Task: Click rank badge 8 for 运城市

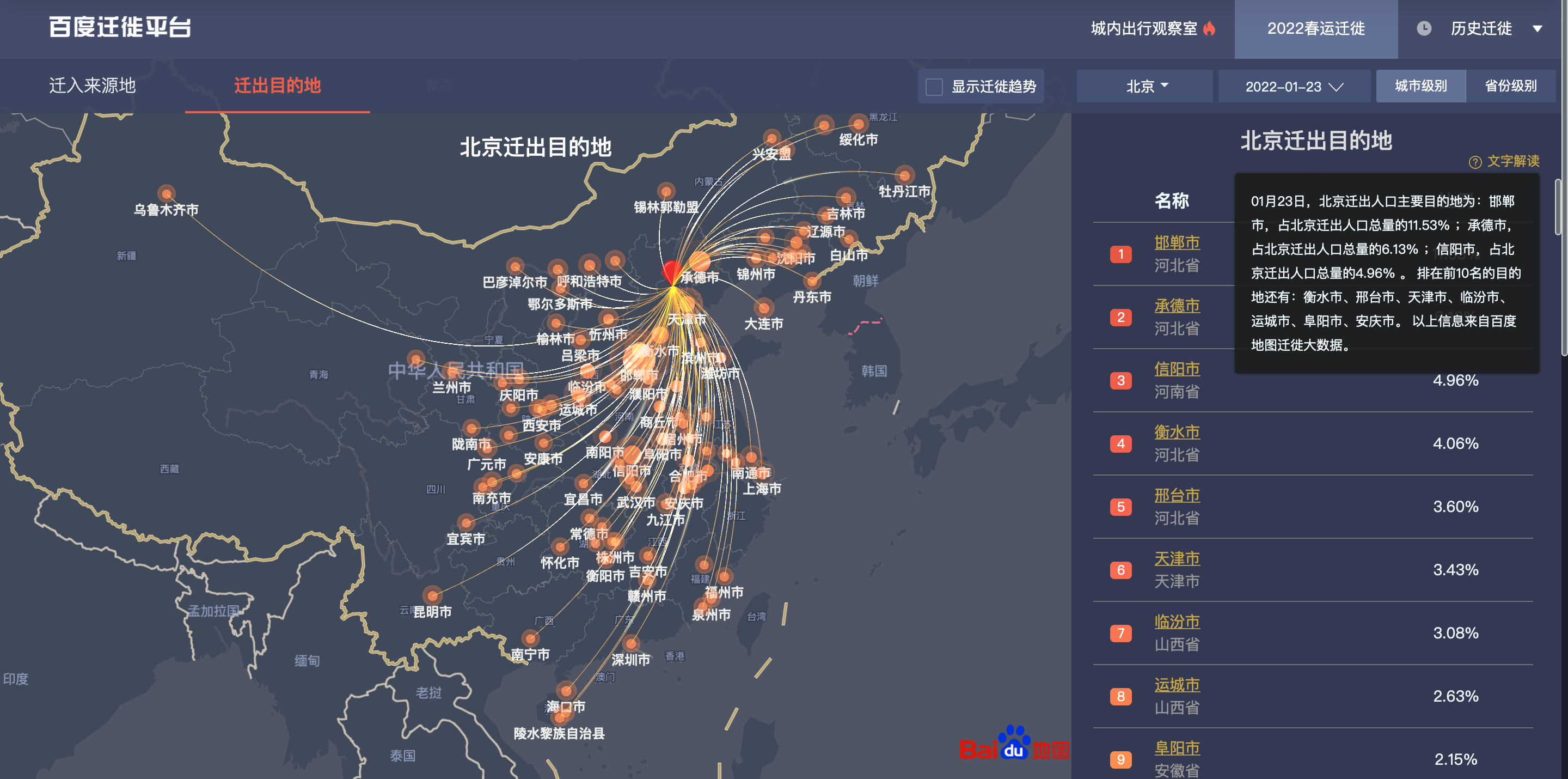Action: click(1120, 696)
